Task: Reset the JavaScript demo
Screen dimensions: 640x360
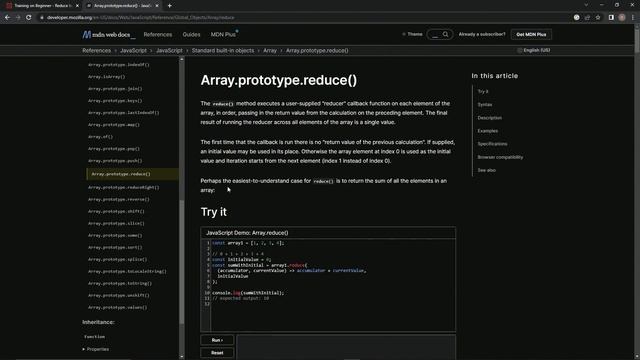Action: coord(217,353)
